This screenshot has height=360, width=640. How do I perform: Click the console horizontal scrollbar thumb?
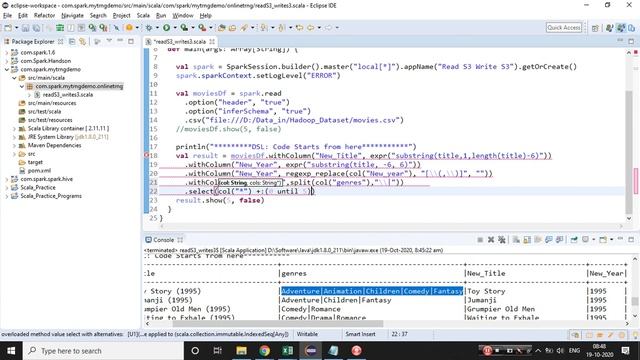[x=278, y=324]
